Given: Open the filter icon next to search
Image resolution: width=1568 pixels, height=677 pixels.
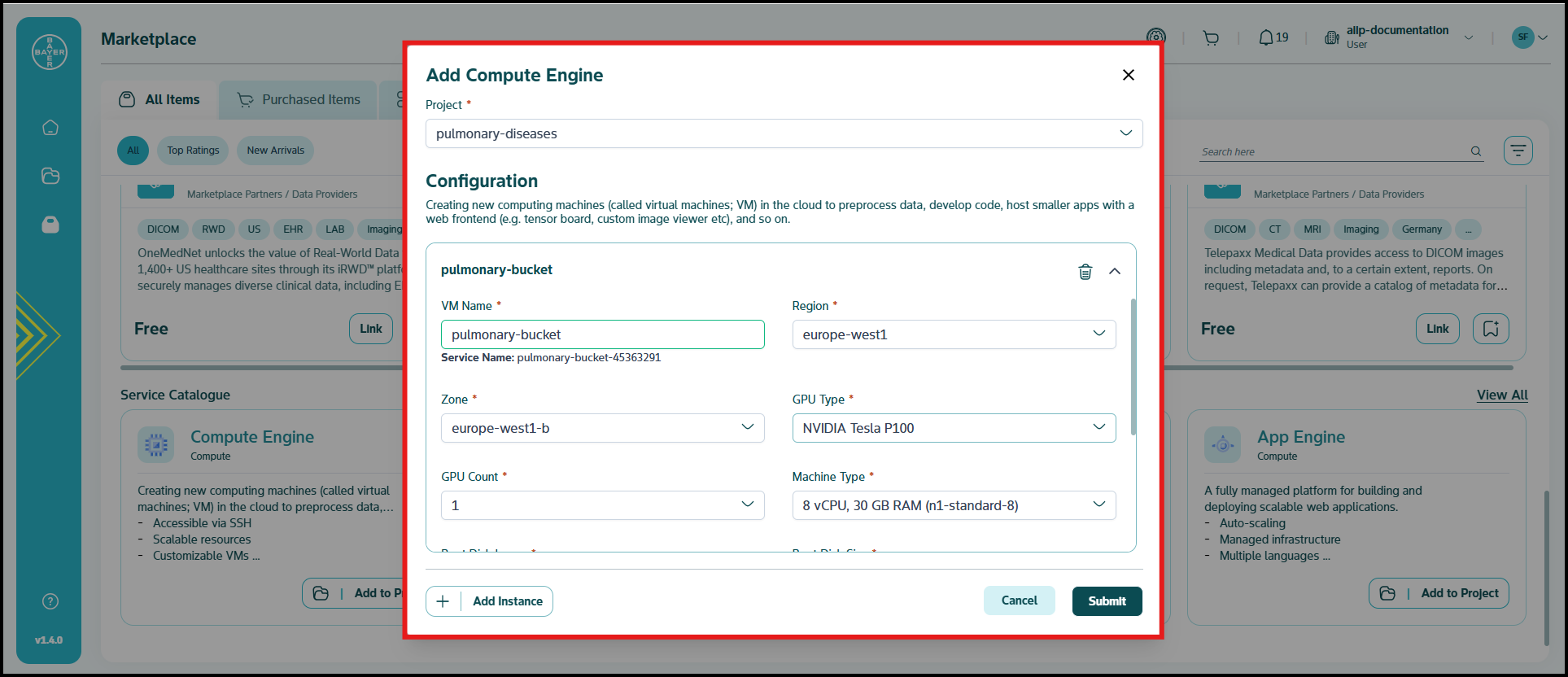Looking at the screenshot, I should pyautogui.click(x=1518, y=151).
